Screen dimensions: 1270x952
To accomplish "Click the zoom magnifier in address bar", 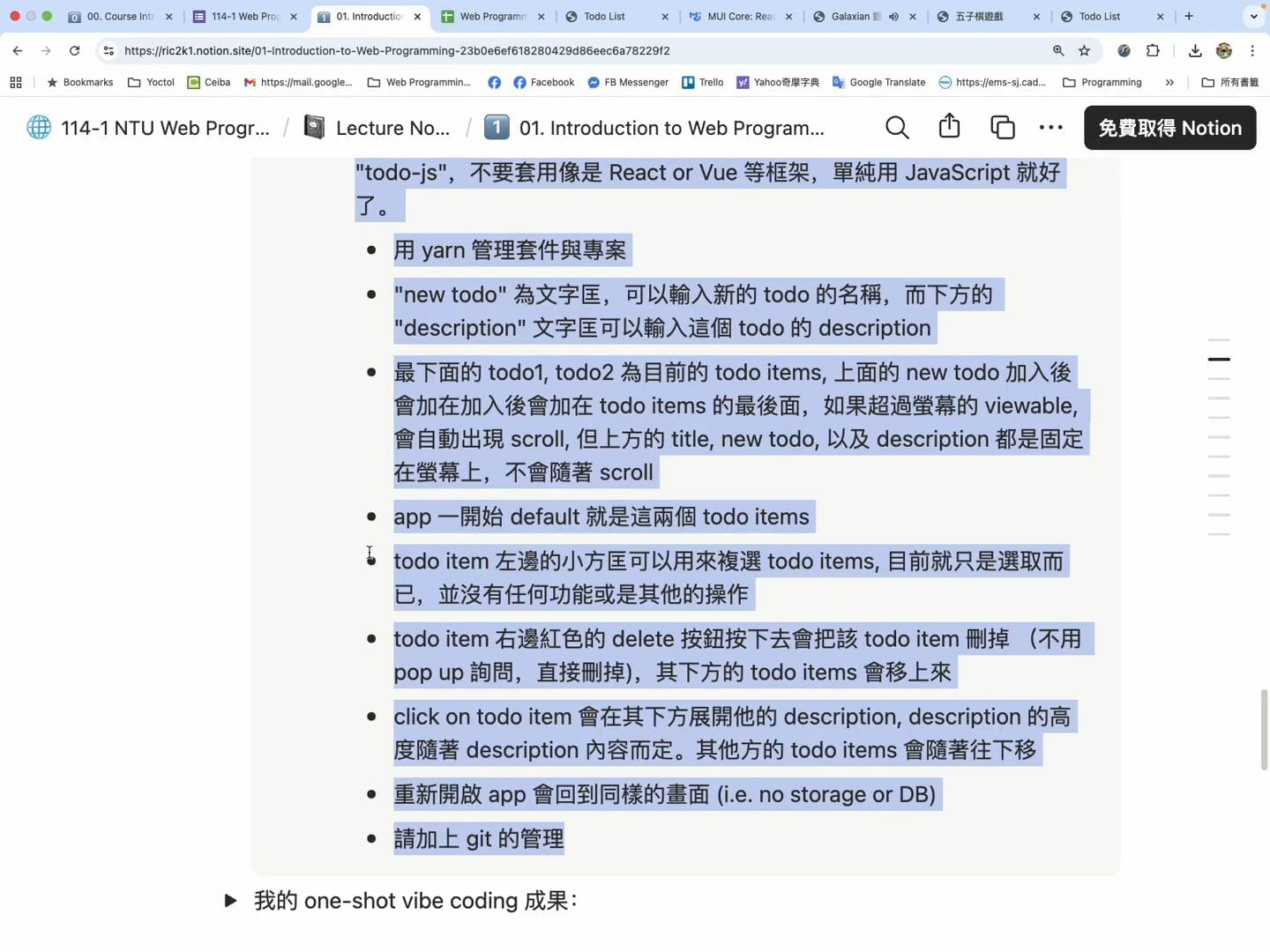I will click(1058, 51).
